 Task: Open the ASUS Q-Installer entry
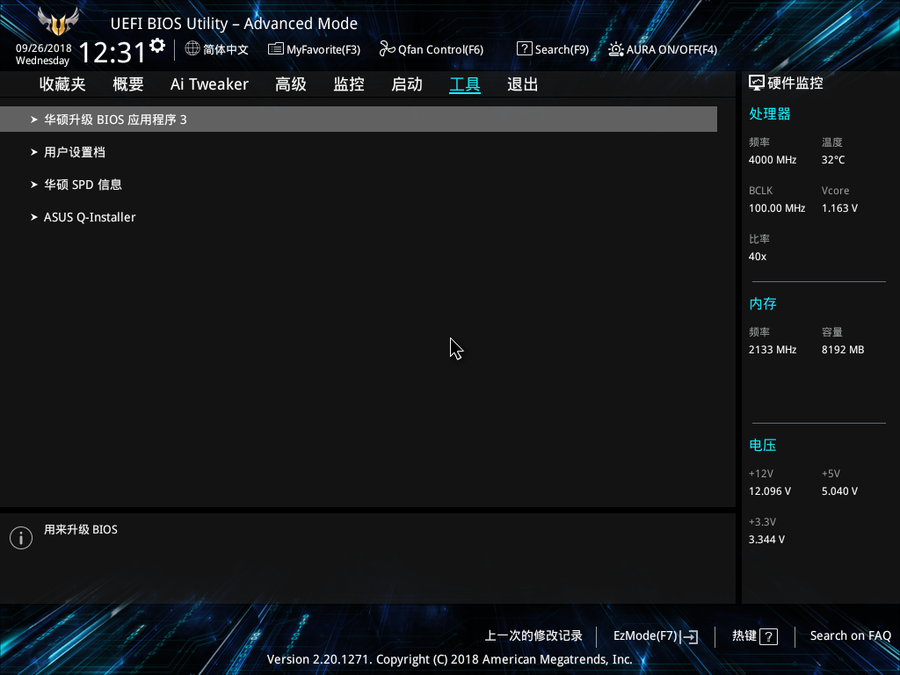point(89,217)
